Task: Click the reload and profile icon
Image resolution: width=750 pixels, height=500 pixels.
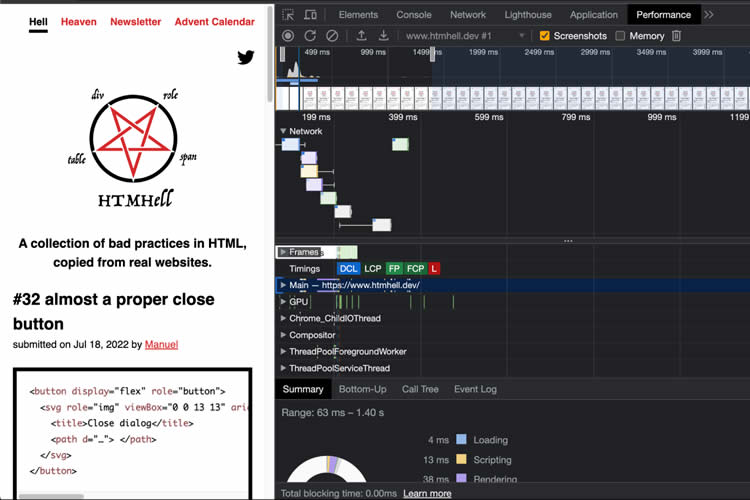Action: 310,36
